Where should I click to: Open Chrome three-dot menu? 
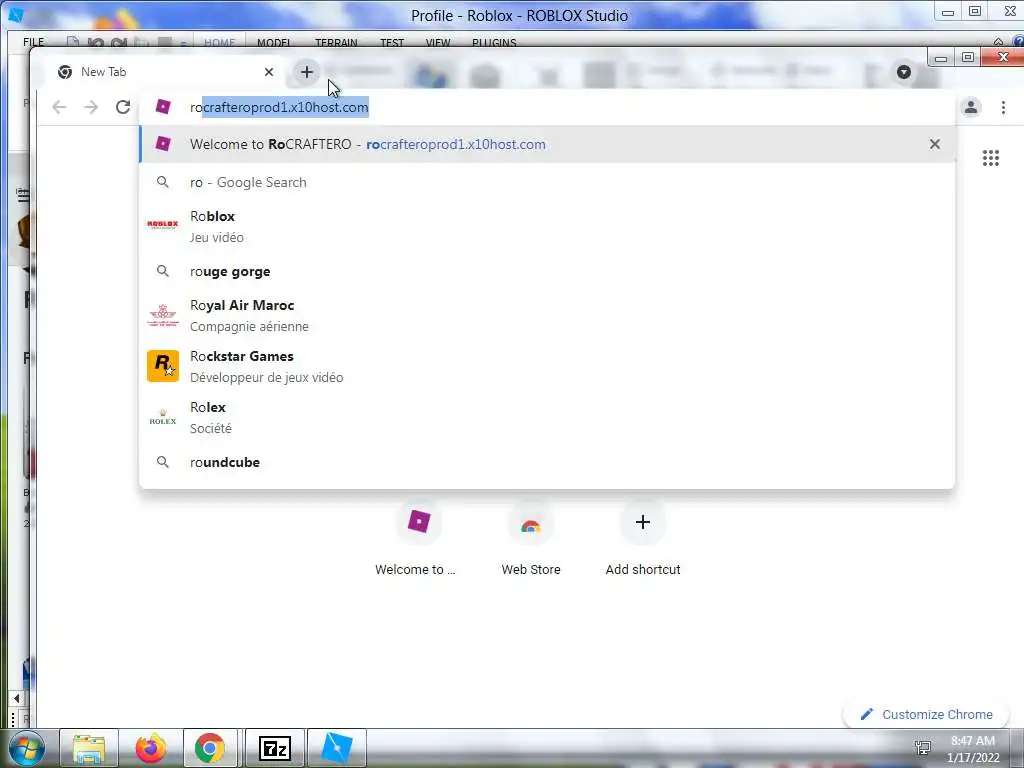(1003, 107)
